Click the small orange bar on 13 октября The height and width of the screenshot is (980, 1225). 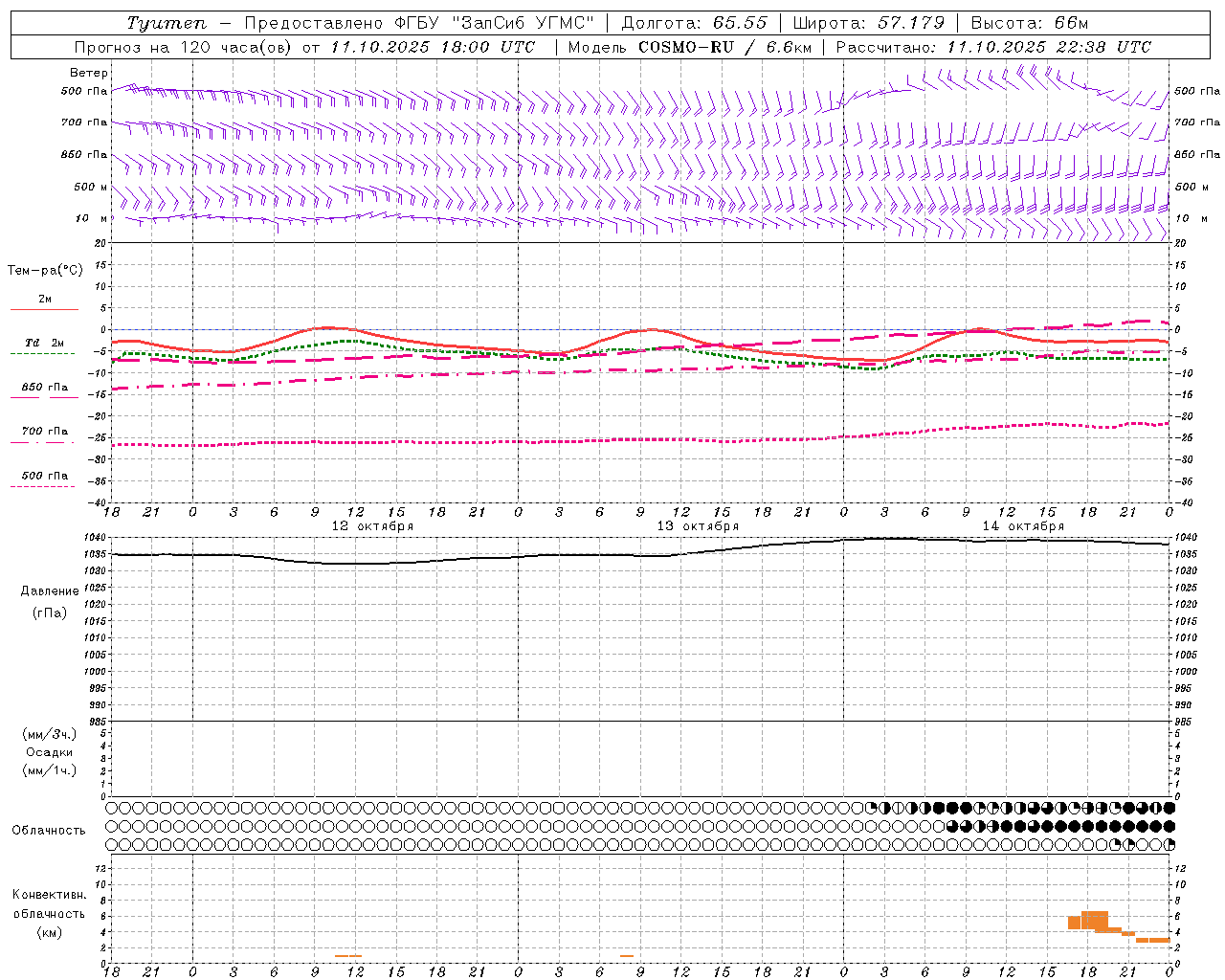[x=627, y=956]
